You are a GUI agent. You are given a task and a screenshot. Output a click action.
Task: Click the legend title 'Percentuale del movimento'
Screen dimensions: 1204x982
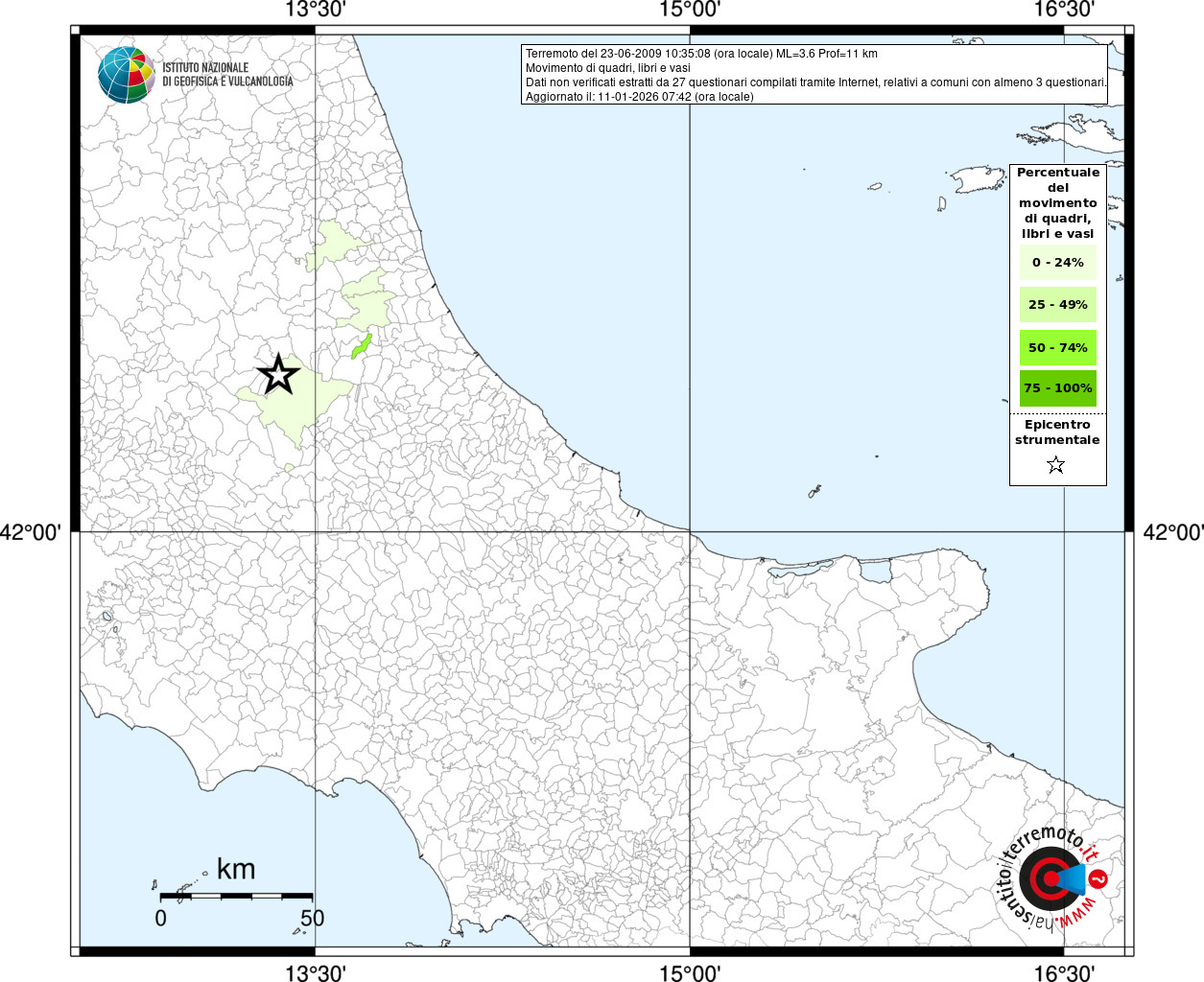tap(1058, 203)
